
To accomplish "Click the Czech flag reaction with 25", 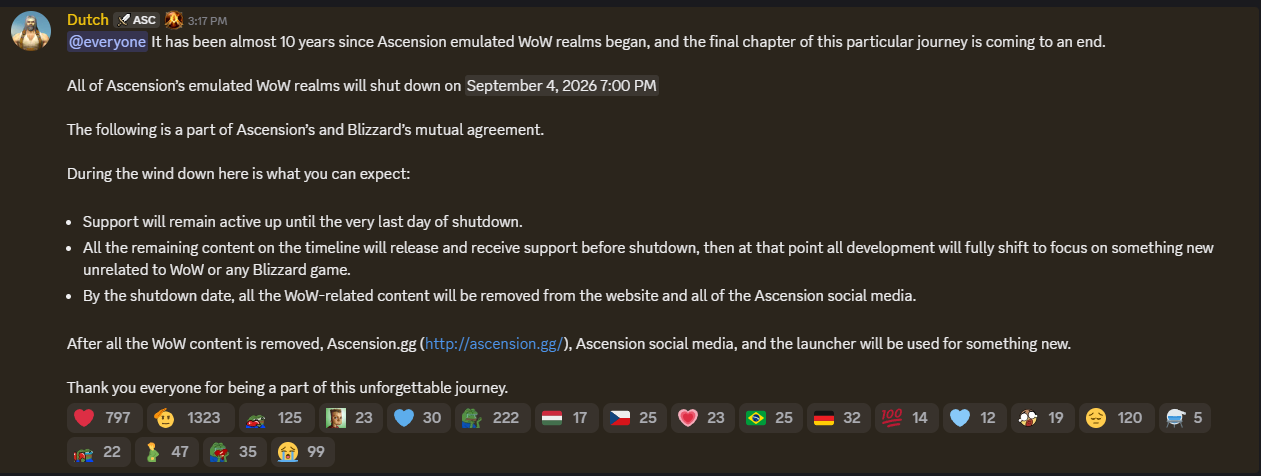I will pyautogui.click(x=635, y=418).
